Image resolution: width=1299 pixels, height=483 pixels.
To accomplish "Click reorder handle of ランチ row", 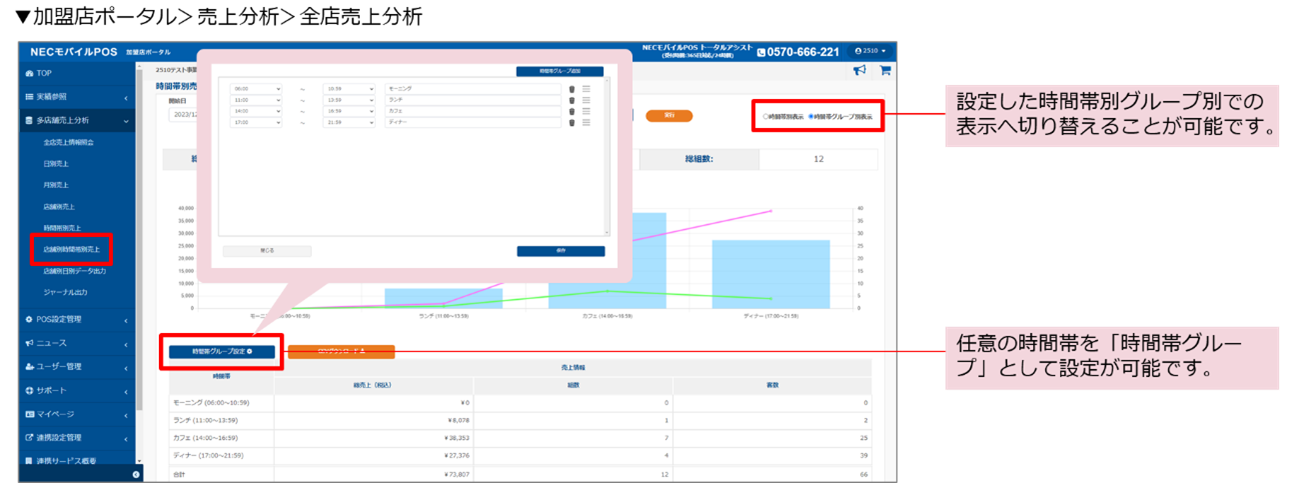I will (x=587, y=101).
